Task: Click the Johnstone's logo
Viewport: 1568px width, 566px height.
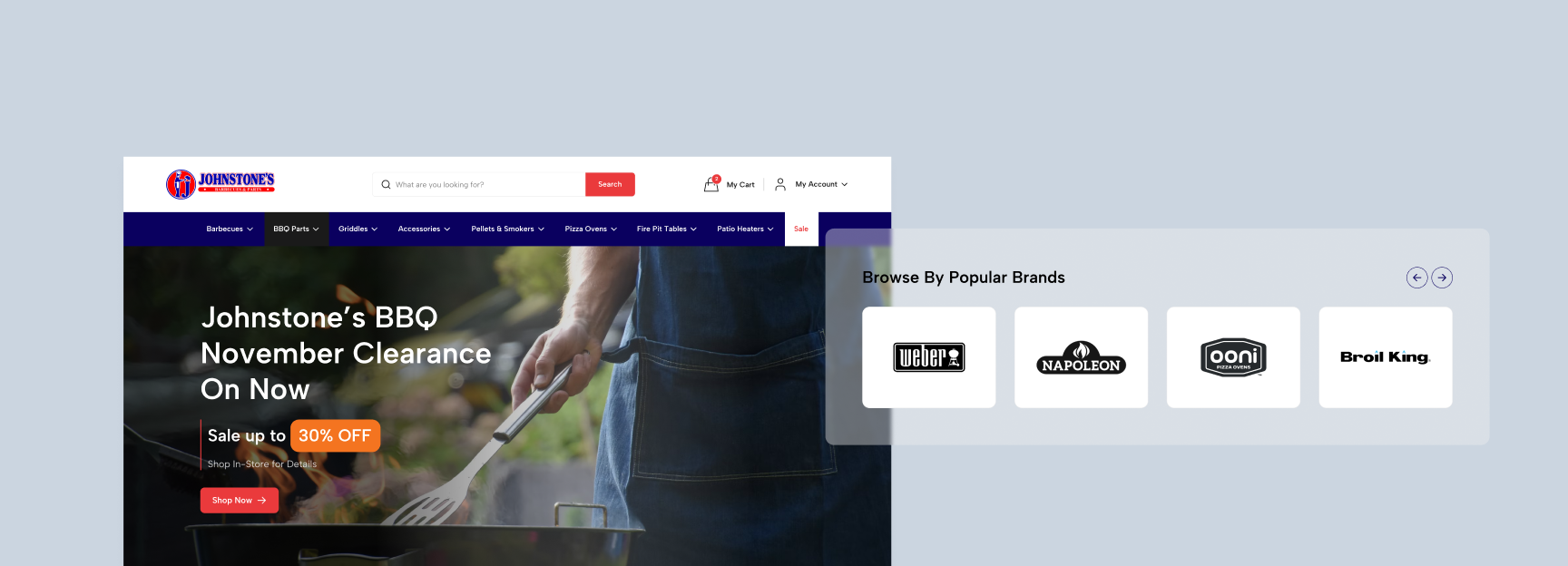Action: (x=220, y=184)
